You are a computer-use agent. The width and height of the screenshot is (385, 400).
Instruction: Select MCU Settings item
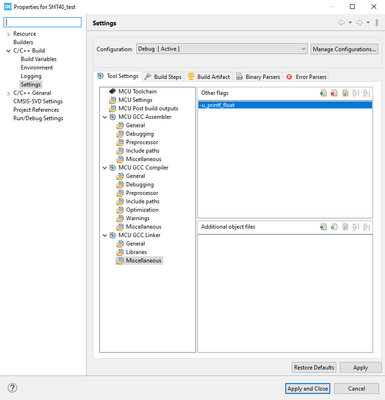135,100
